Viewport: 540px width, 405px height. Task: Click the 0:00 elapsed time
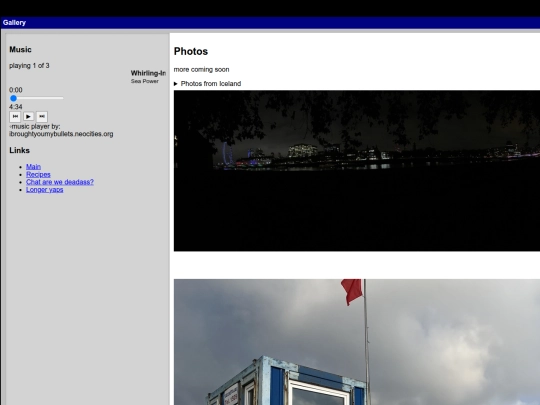click(16, 90)
